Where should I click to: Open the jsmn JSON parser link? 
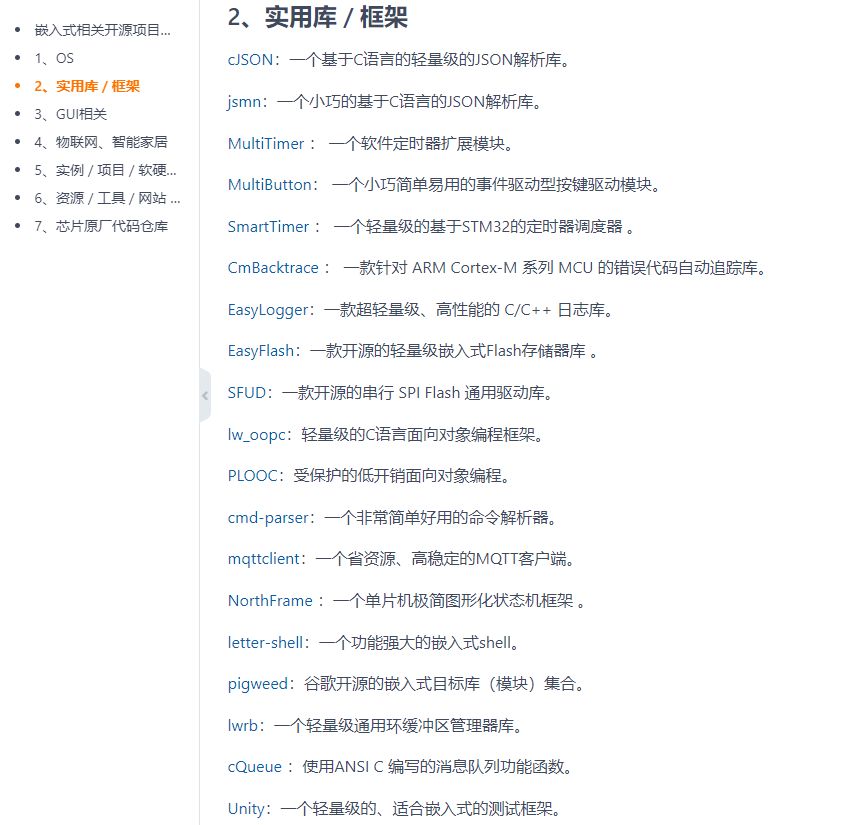[x=240, y=102]
